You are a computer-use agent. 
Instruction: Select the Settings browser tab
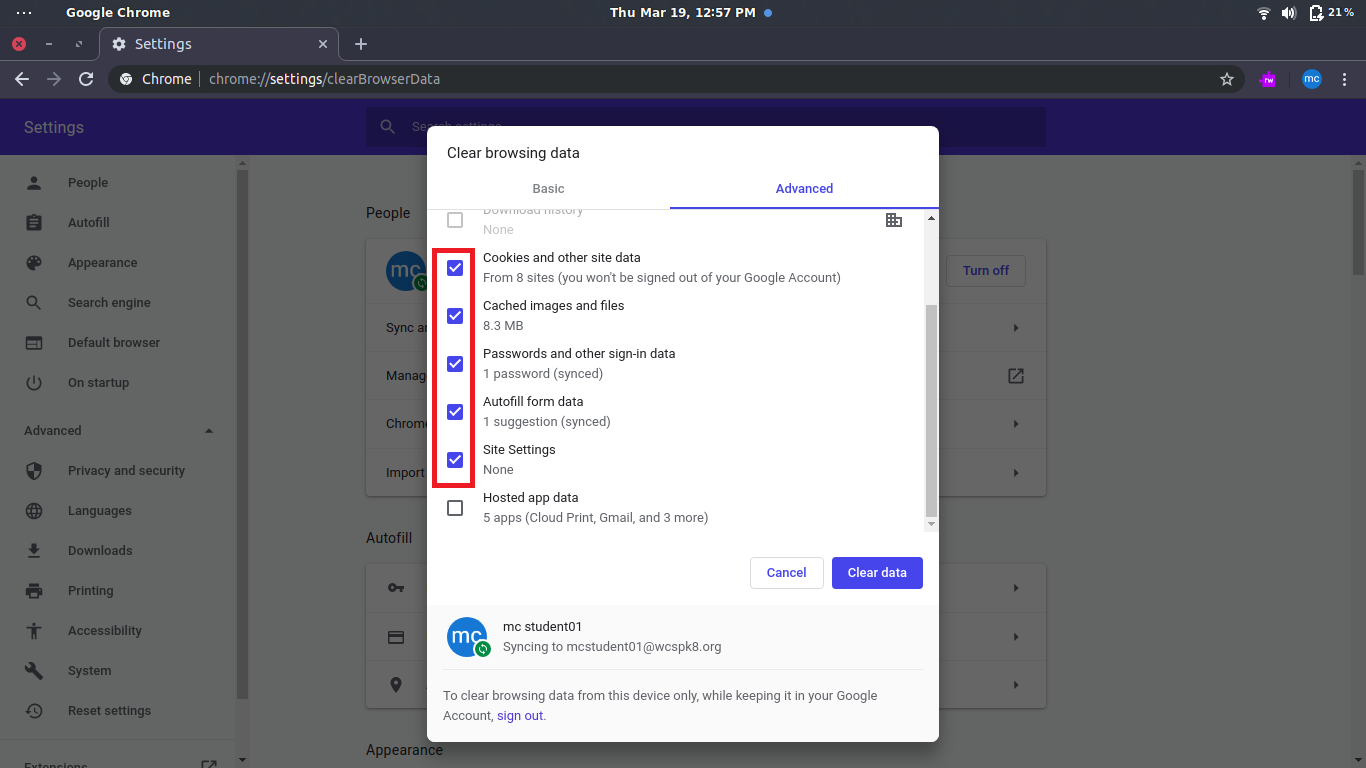(x=219, y=44)
